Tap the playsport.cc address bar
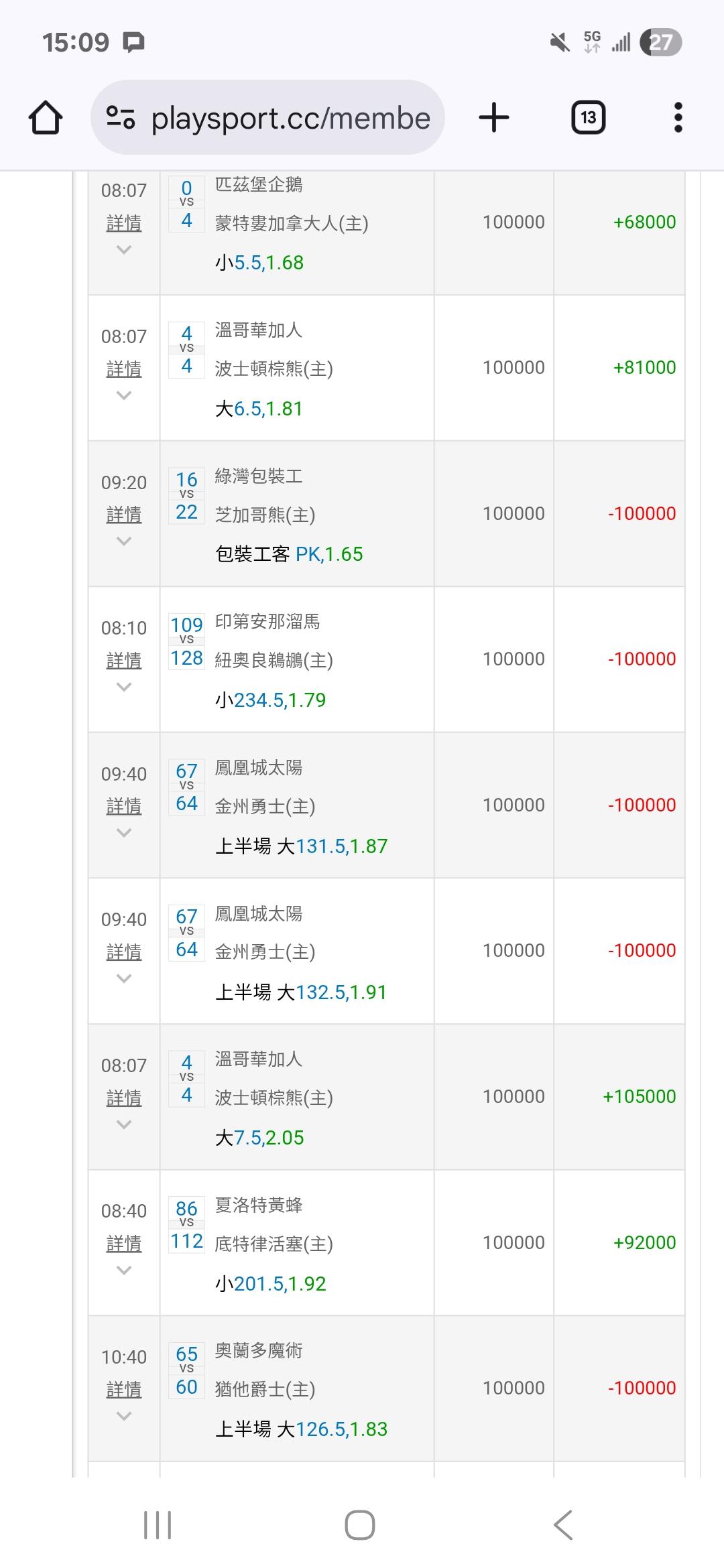 tap(290, 119)
